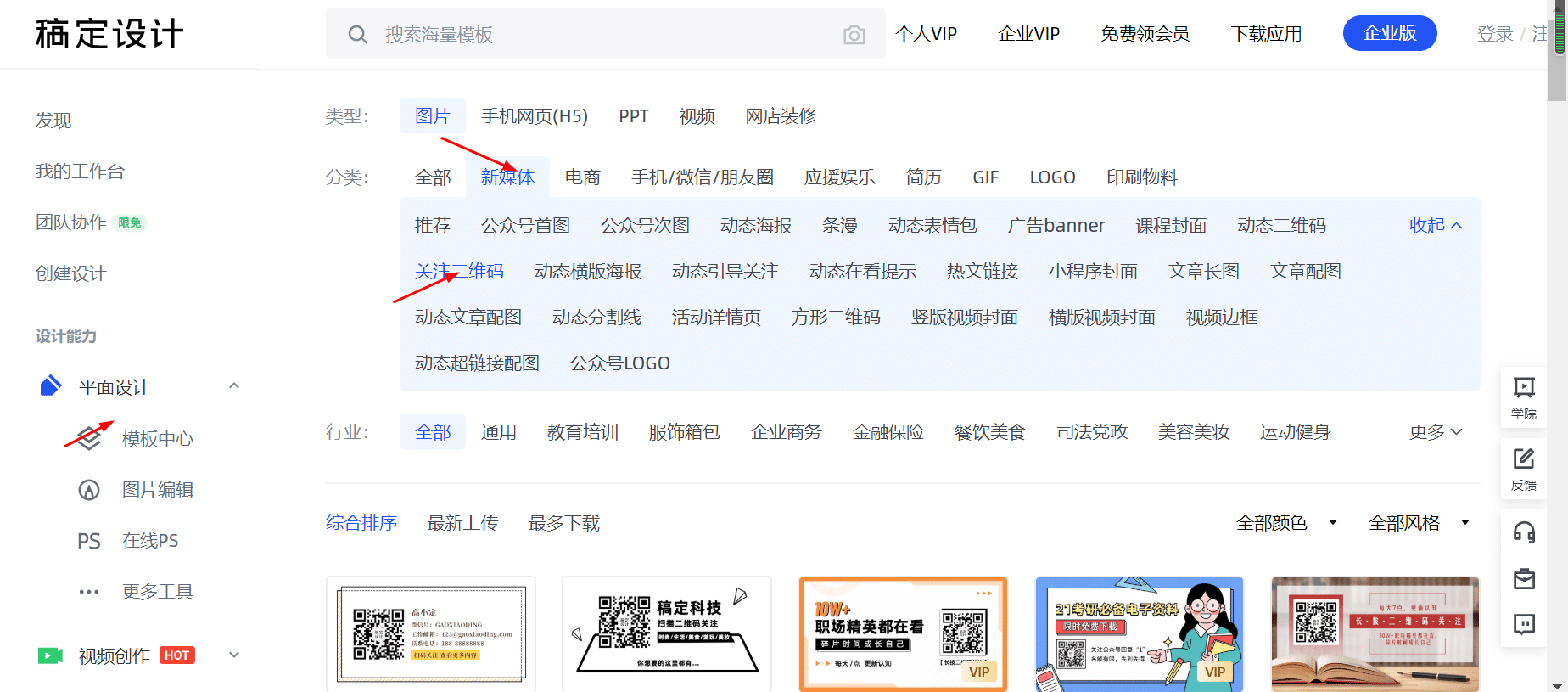Image resolution: width=1568 pixels, height=692 pixels.
Task: Select subcategory 广告banner
Action: coord(1056,226)
